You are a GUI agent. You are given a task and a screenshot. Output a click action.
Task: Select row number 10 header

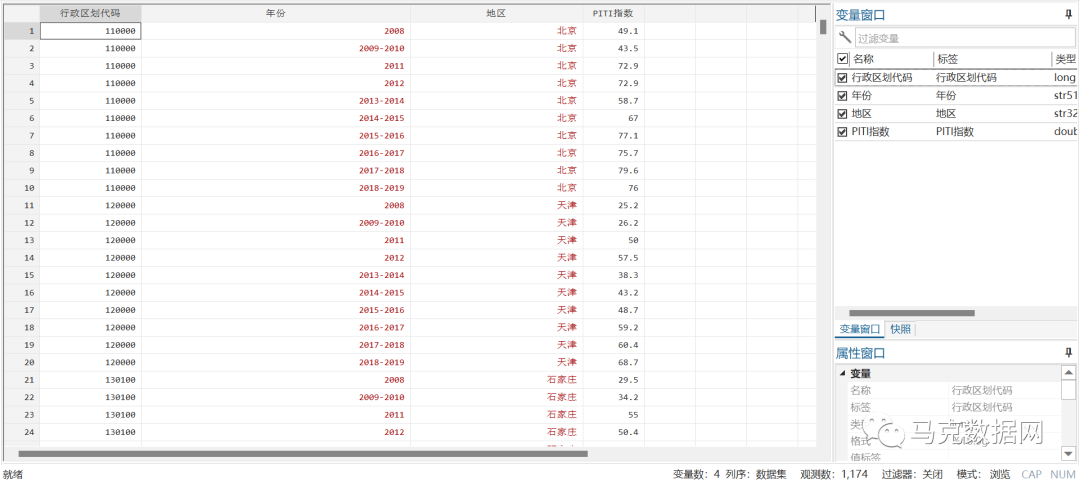(x=22, y=188)
